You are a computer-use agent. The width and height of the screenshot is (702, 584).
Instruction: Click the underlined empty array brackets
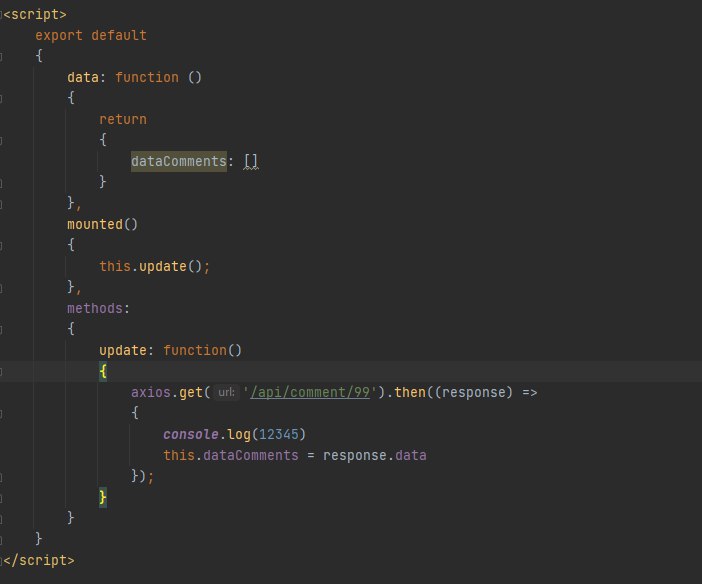tap(251, 161)
